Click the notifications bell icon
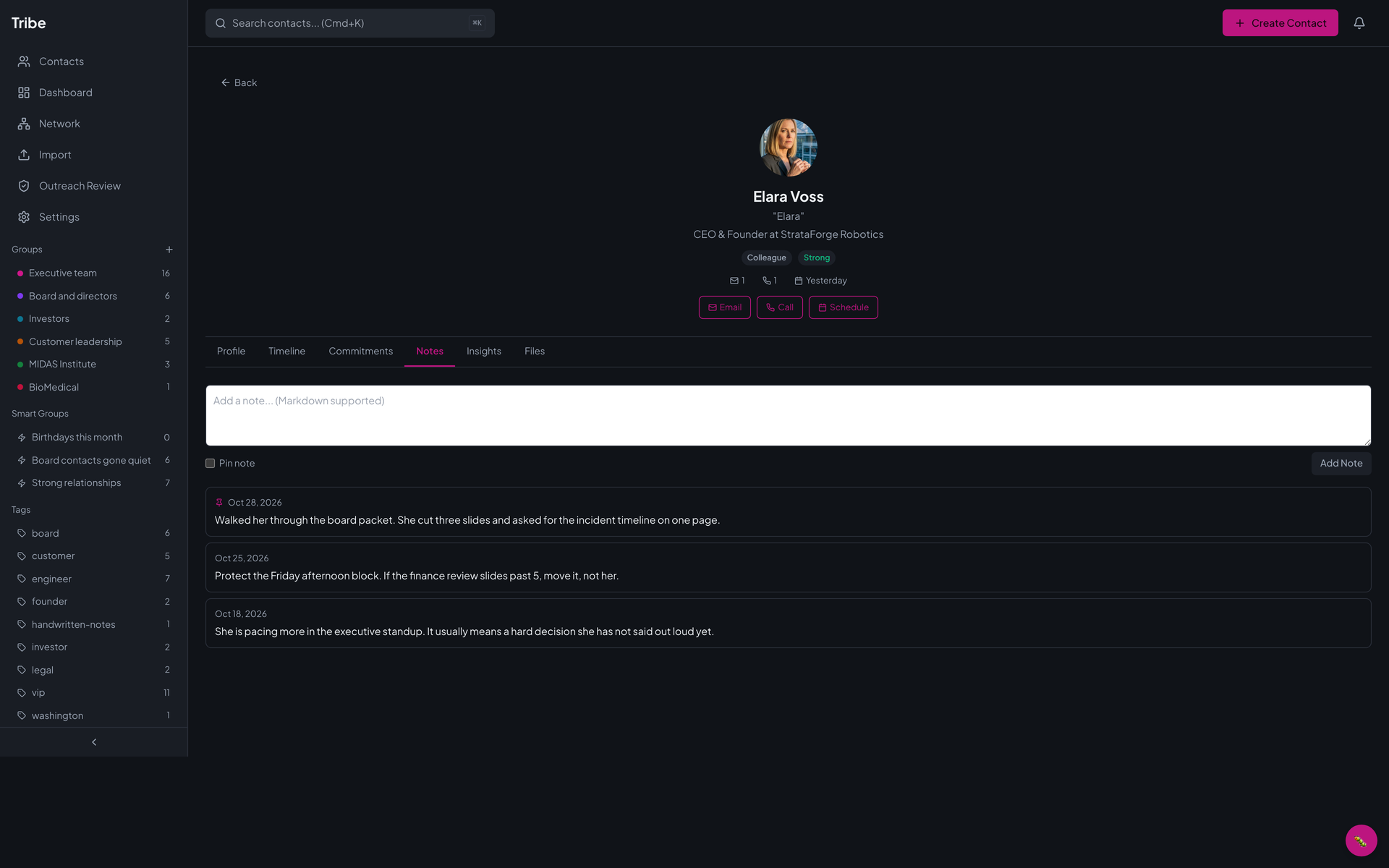The height and width of the screenshot is (868, 1389). click(x=1359, y=23)
